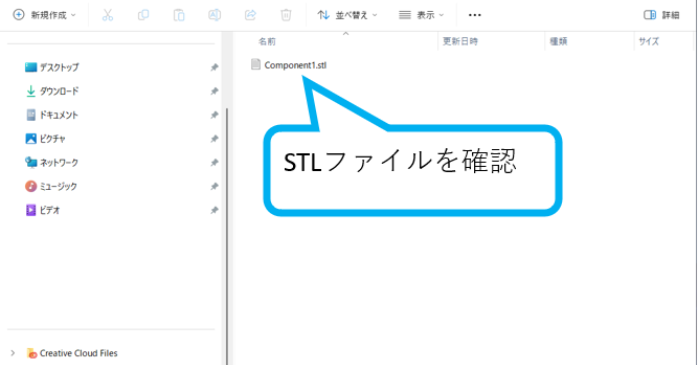Select the Component1.stl file

(x=289, y=65)
